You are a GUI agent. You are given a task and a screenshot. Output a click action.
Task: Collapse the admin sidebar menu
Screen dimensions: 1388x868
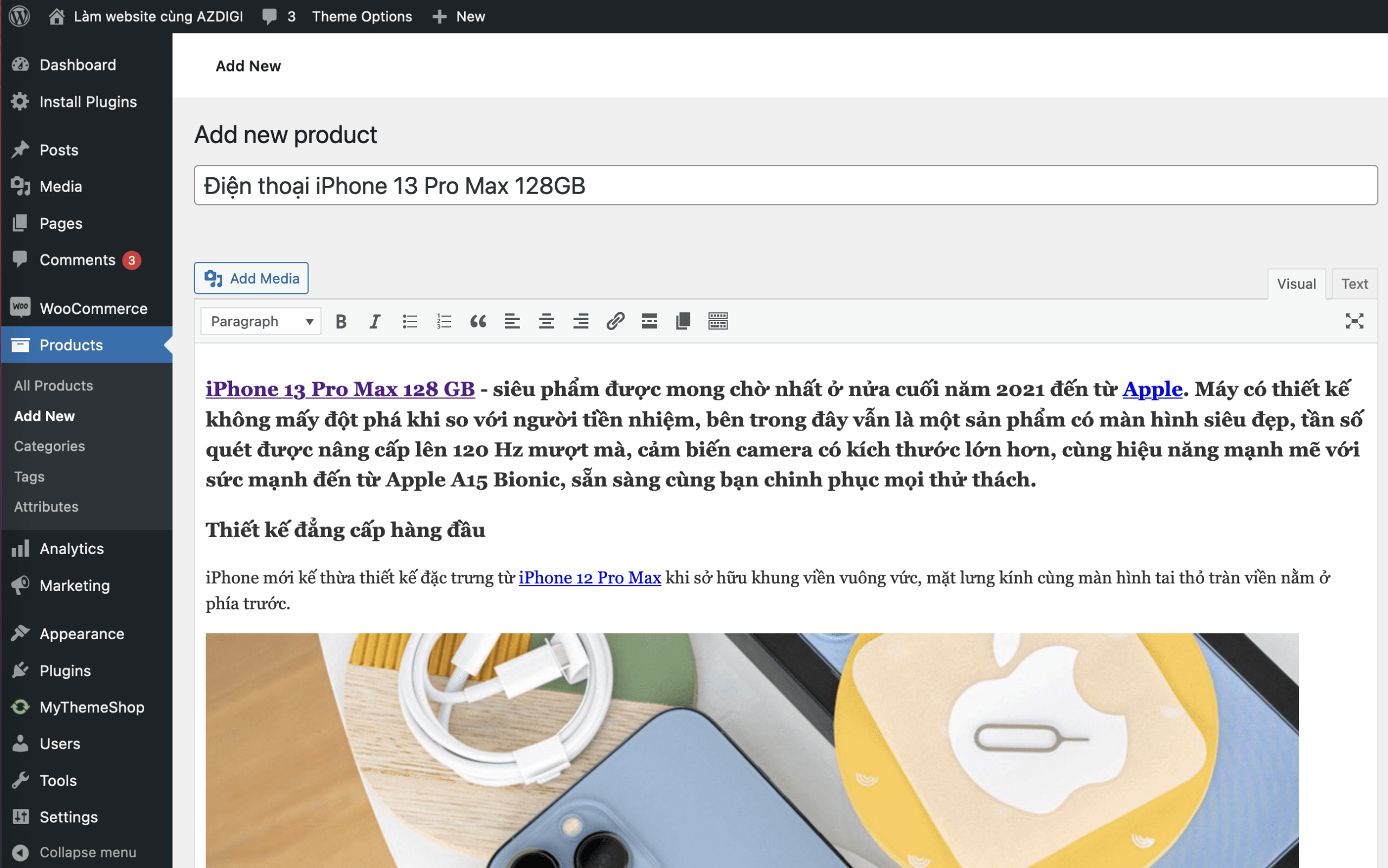pos(75,852)
